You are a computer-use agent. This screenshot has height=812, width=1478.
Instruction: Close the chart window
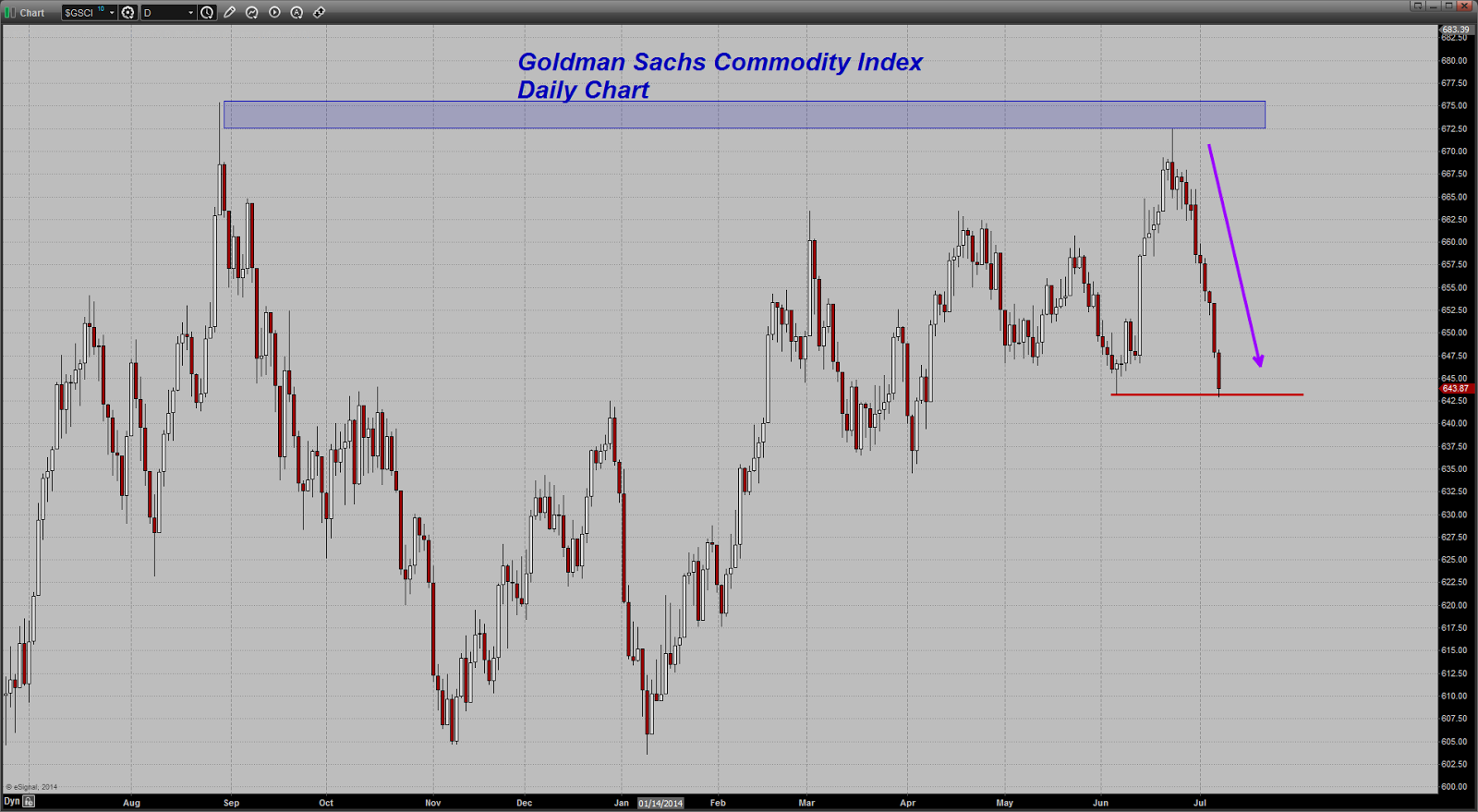1464,6
